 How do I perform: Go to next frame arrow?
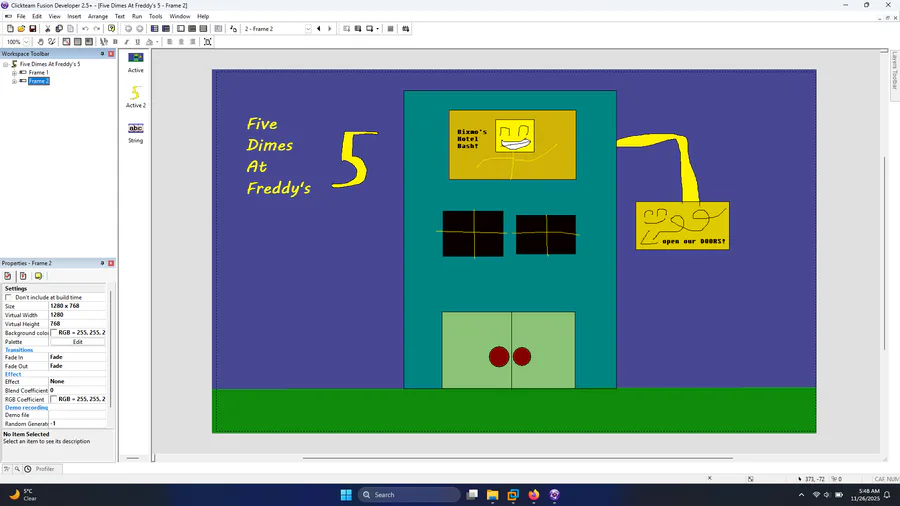click(x=329, y=29)
